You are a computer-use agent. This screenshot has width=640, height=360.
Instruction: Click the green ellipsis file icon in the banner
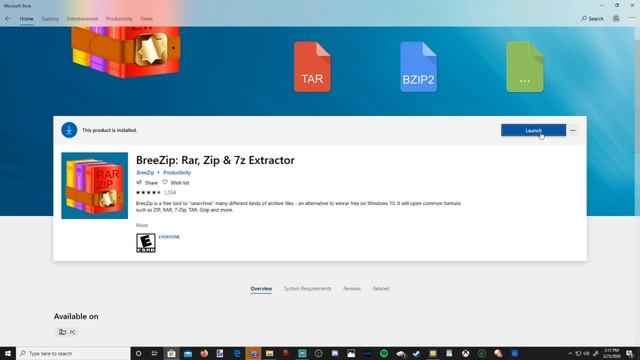coord(525,67)
